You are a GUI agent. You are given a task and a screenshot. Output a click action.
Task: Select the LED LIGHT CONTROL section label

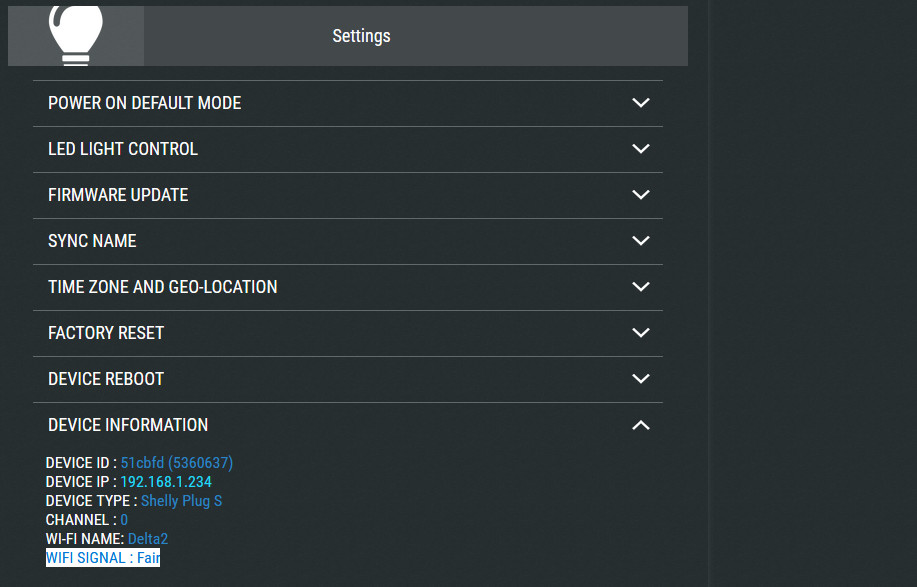point(123,149)
